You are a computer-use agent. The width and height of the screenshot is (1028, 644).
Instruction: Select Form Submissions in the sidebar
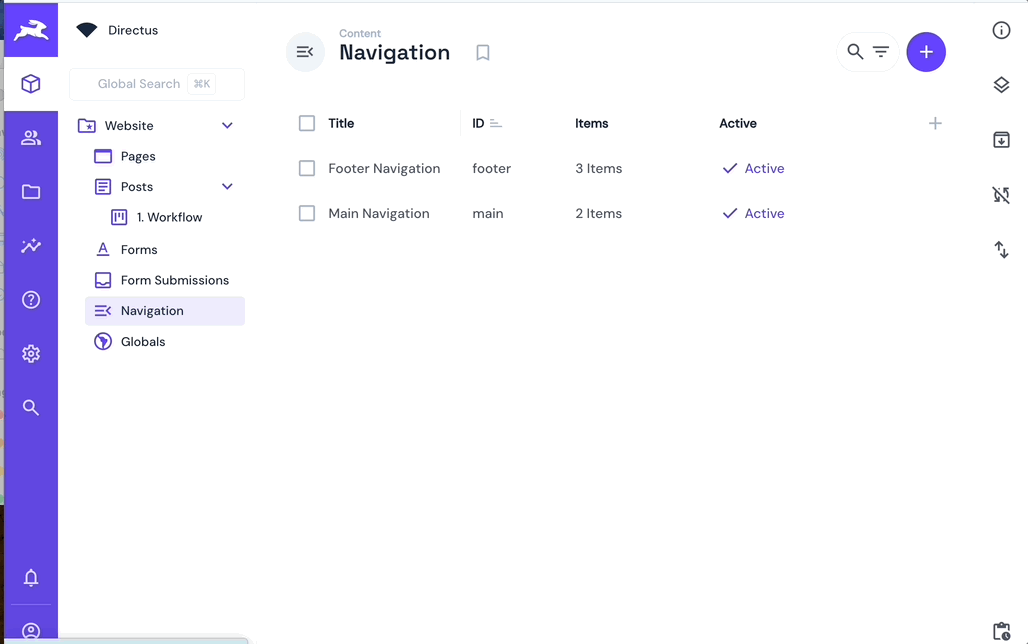coord(174,280)
